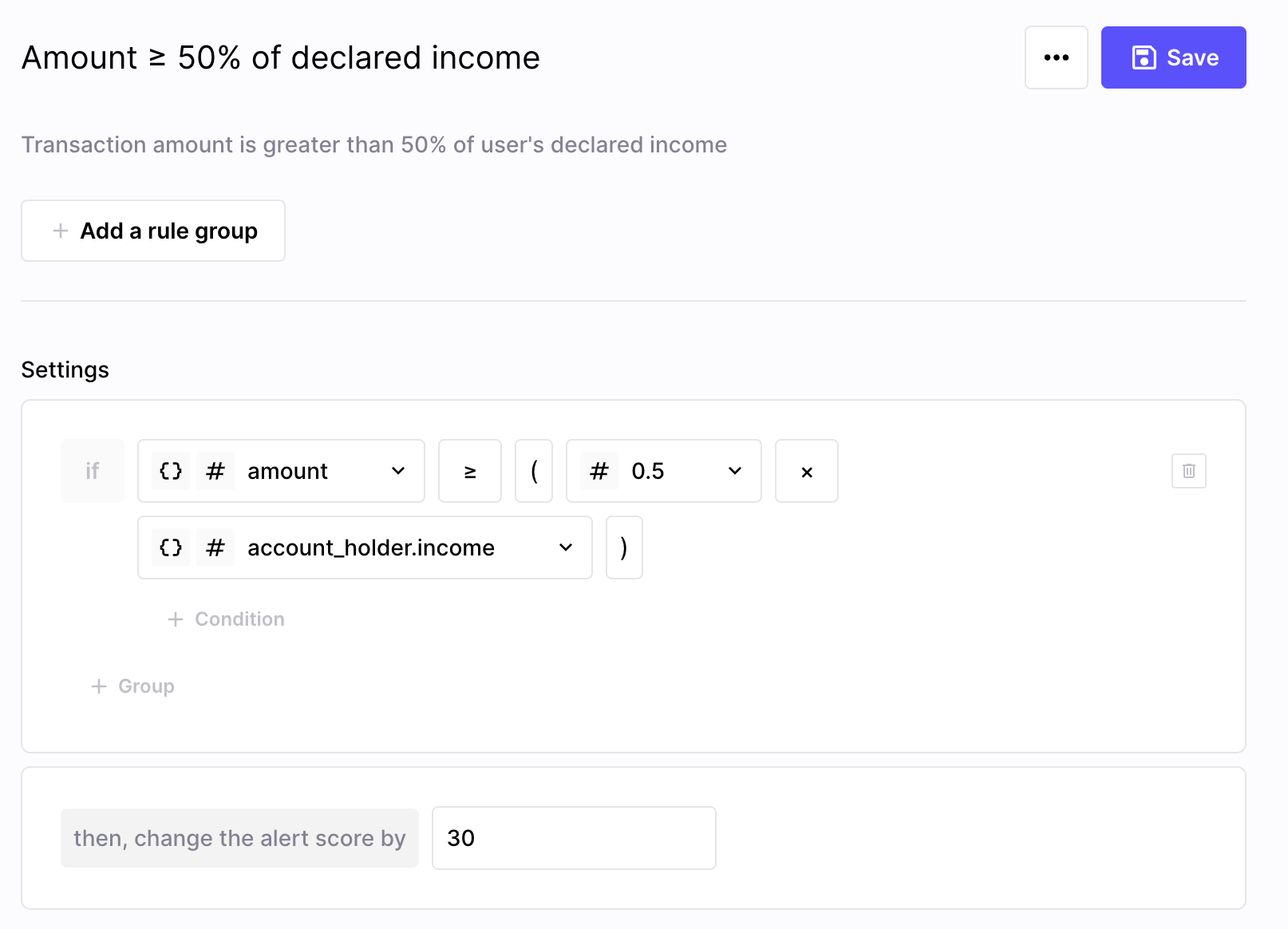Click the hash icon next to amount
This screenshot has width=1288, height=929.
(x=215, y=471)
